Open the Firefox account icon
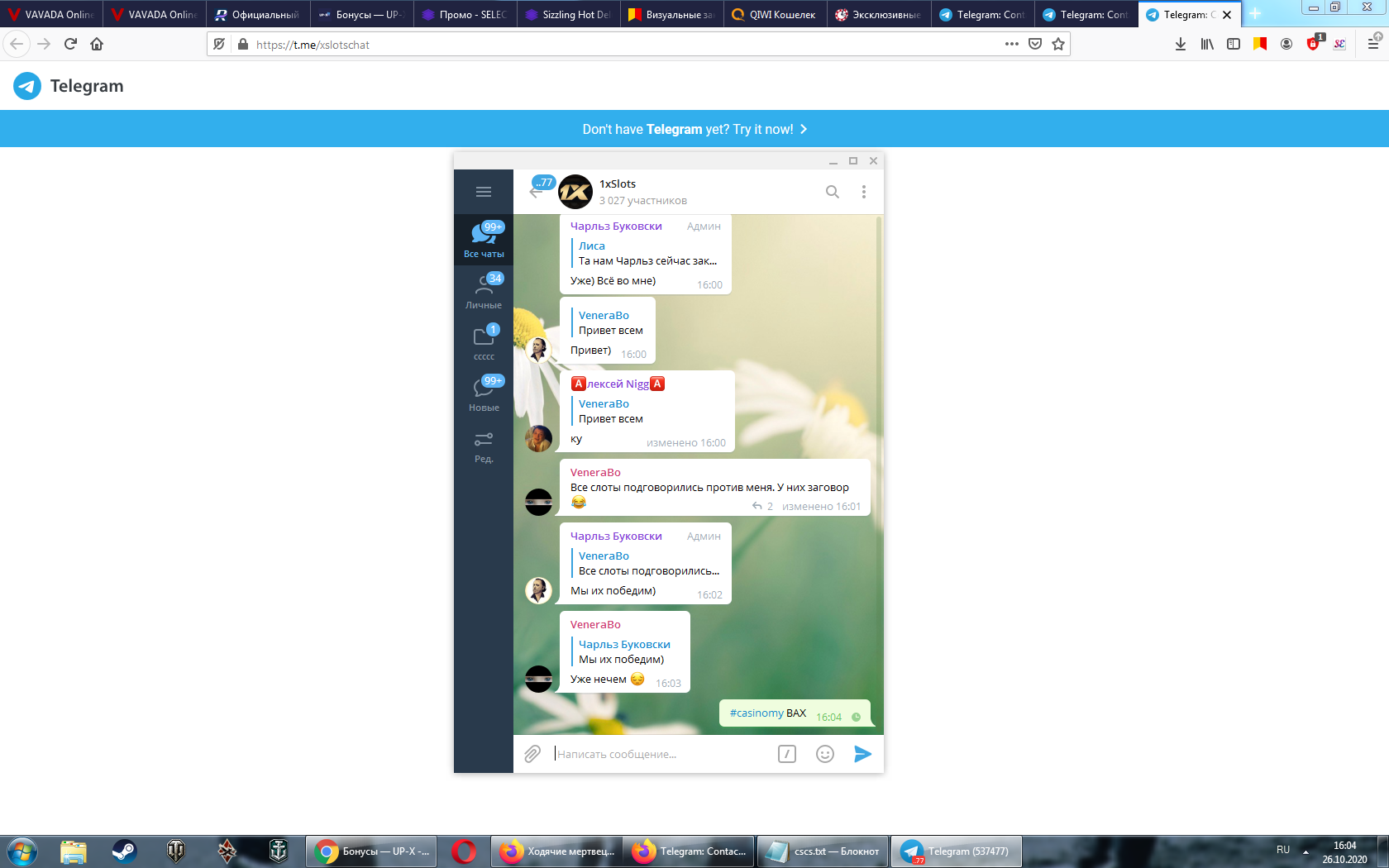The height and width of the screenshot is (868, 1389). click(x=1286, y=44)
